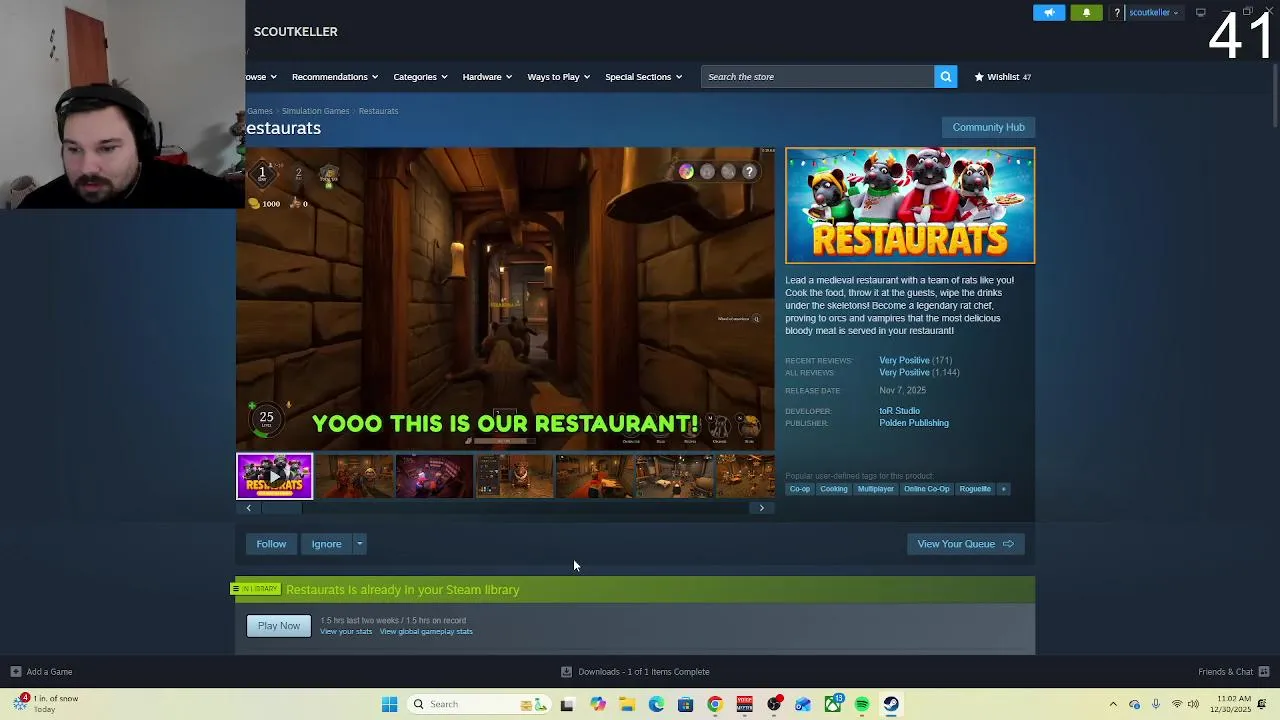Open the SCOUTKELLER profile tab
Viewport: 1280px width, 720px height.
coord(295,32)
